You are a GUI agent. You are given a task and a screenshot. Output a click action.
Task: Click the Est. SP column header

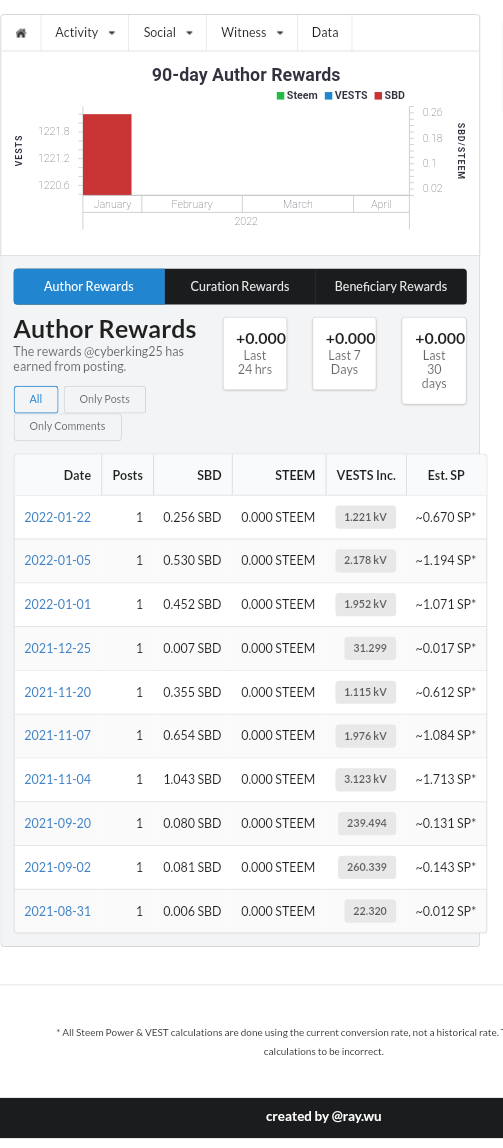click(447, 475)
